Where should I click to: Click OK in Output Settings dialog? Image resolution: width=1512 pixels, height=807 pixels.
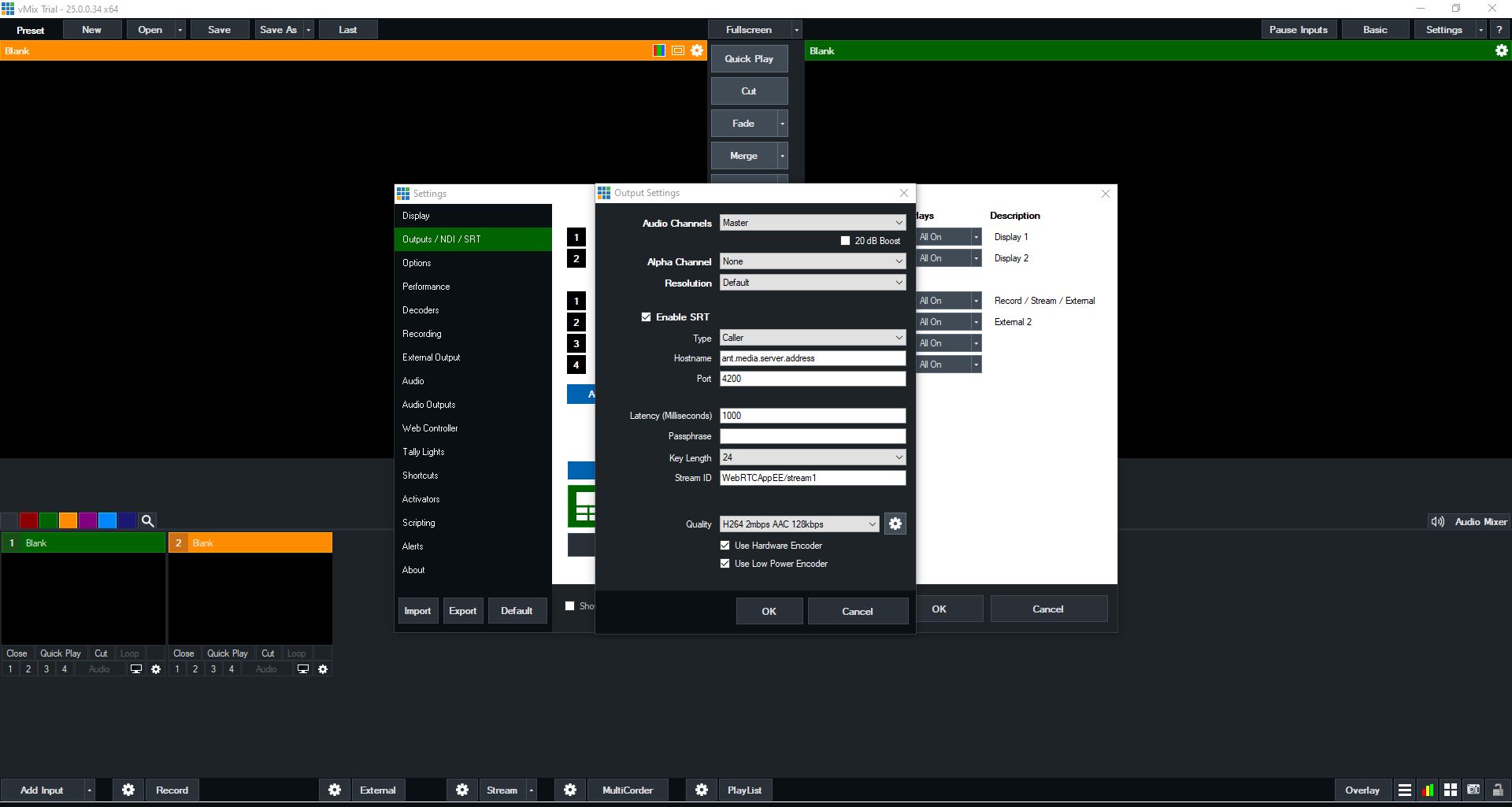pos(769,612)
